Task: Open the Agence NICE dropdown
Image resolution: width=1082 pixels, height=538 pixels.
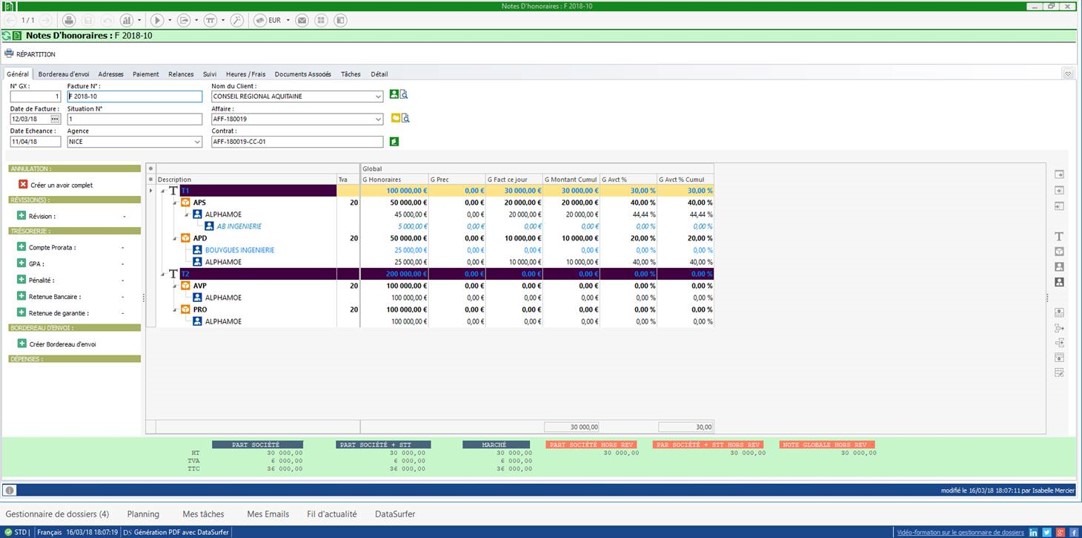Action: click(x=197, y=142)
